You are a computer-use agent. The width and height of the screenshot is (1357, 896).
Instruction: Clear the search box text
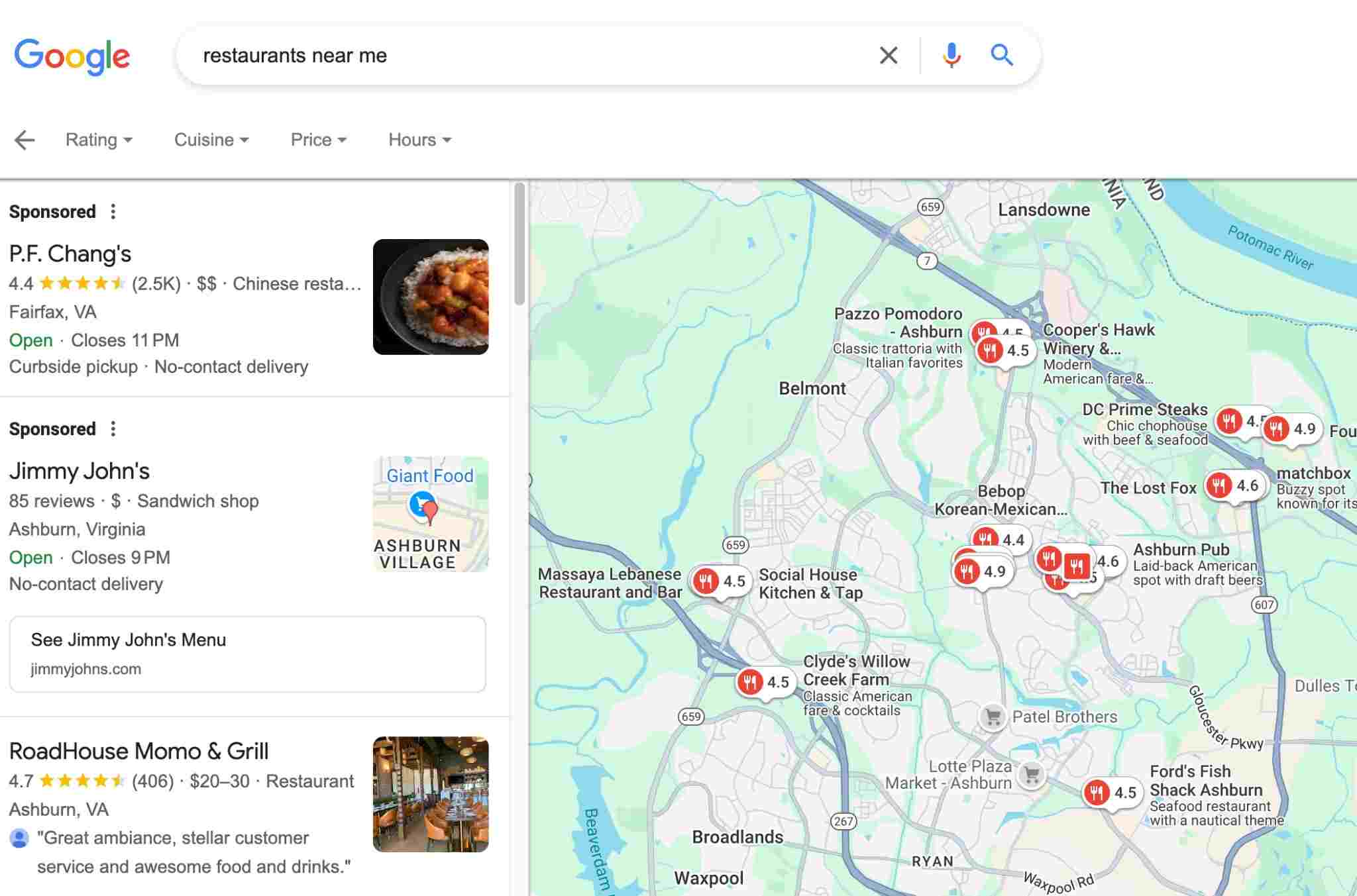coord(889,55)
